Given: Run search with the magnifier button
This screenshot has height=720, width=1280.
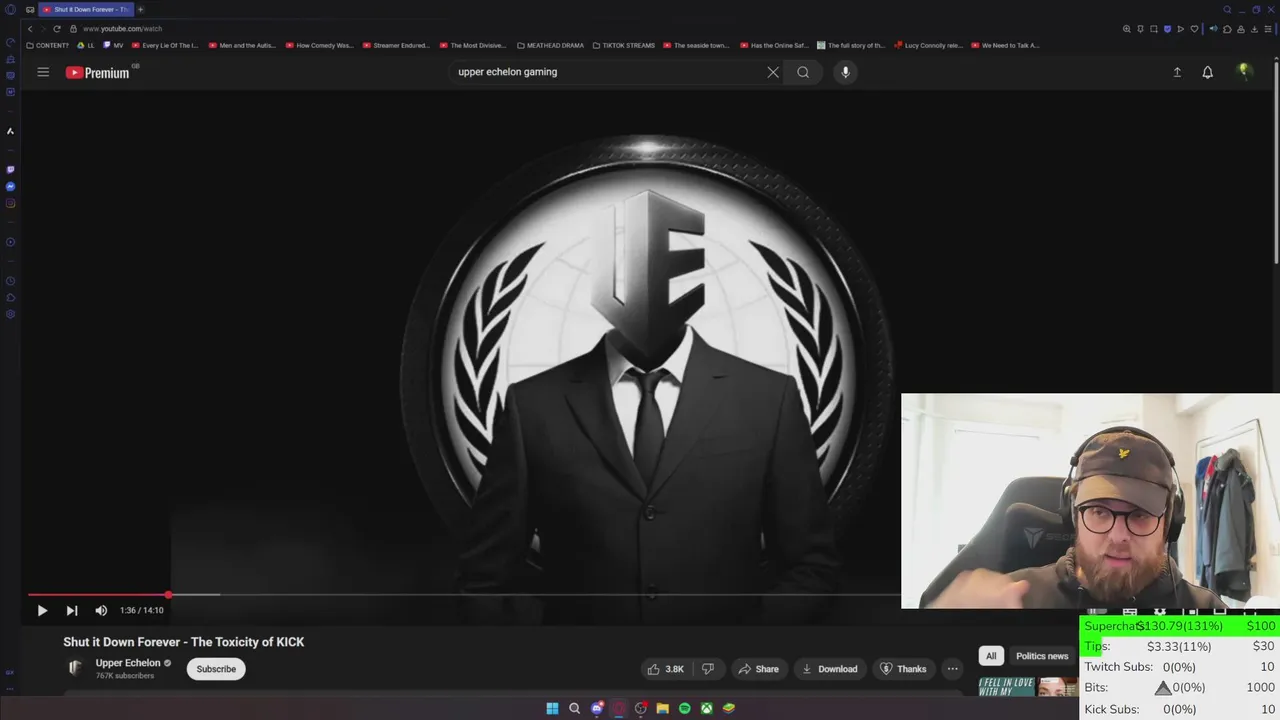Looking at the screenshot, I should coord(803,72).
